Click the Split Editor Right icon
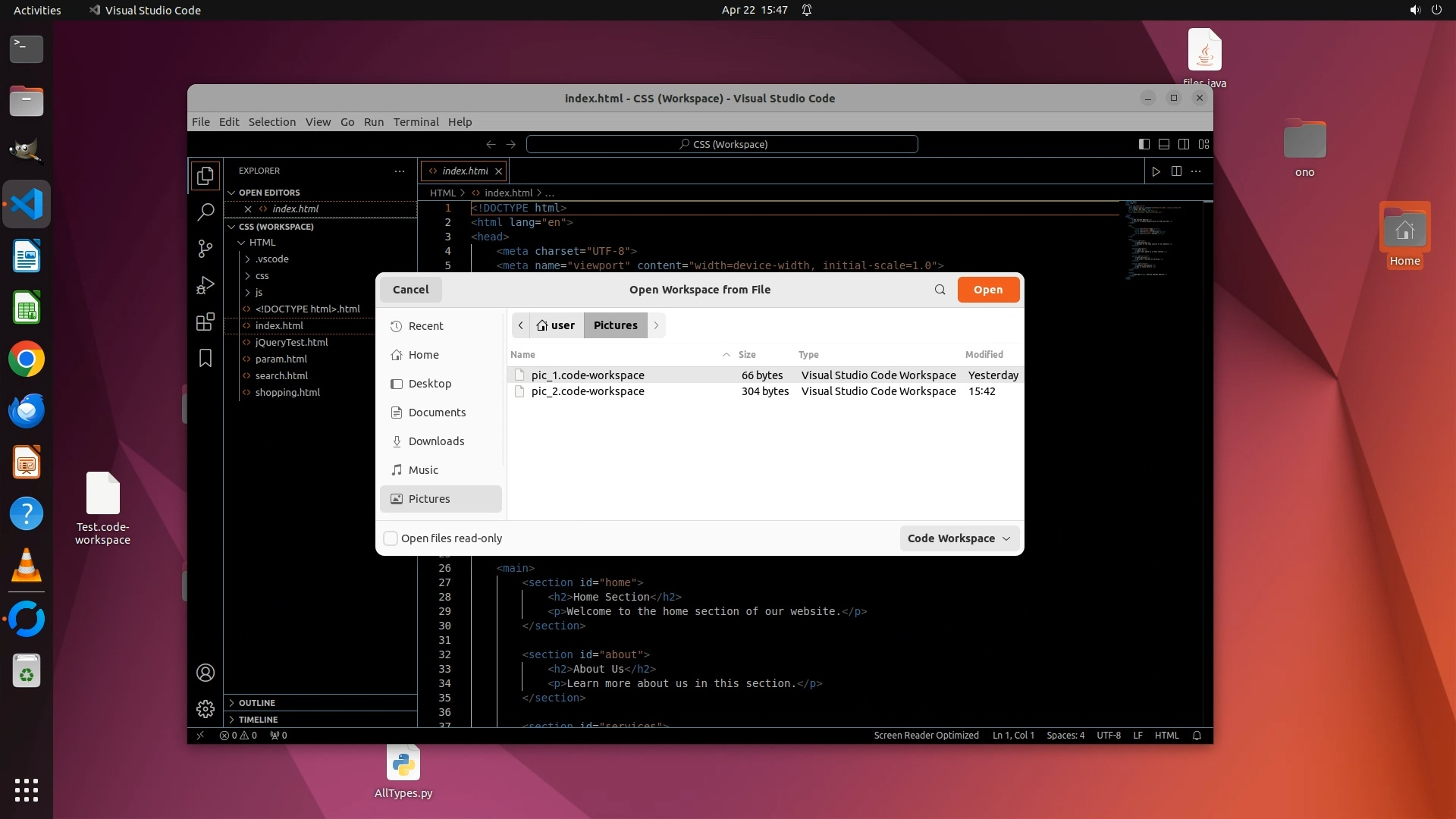 [x=1176, y=171]
